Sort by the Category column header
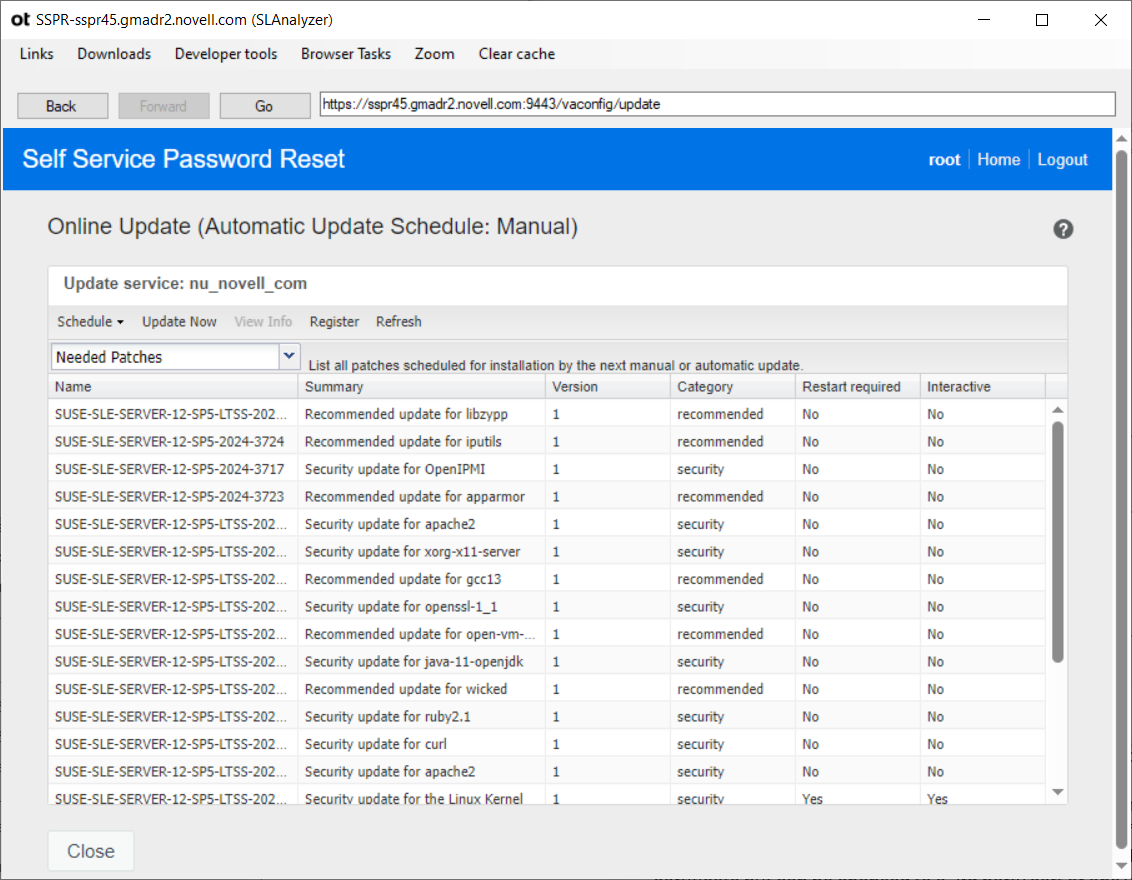1132x880 pixels. (733, 387)
